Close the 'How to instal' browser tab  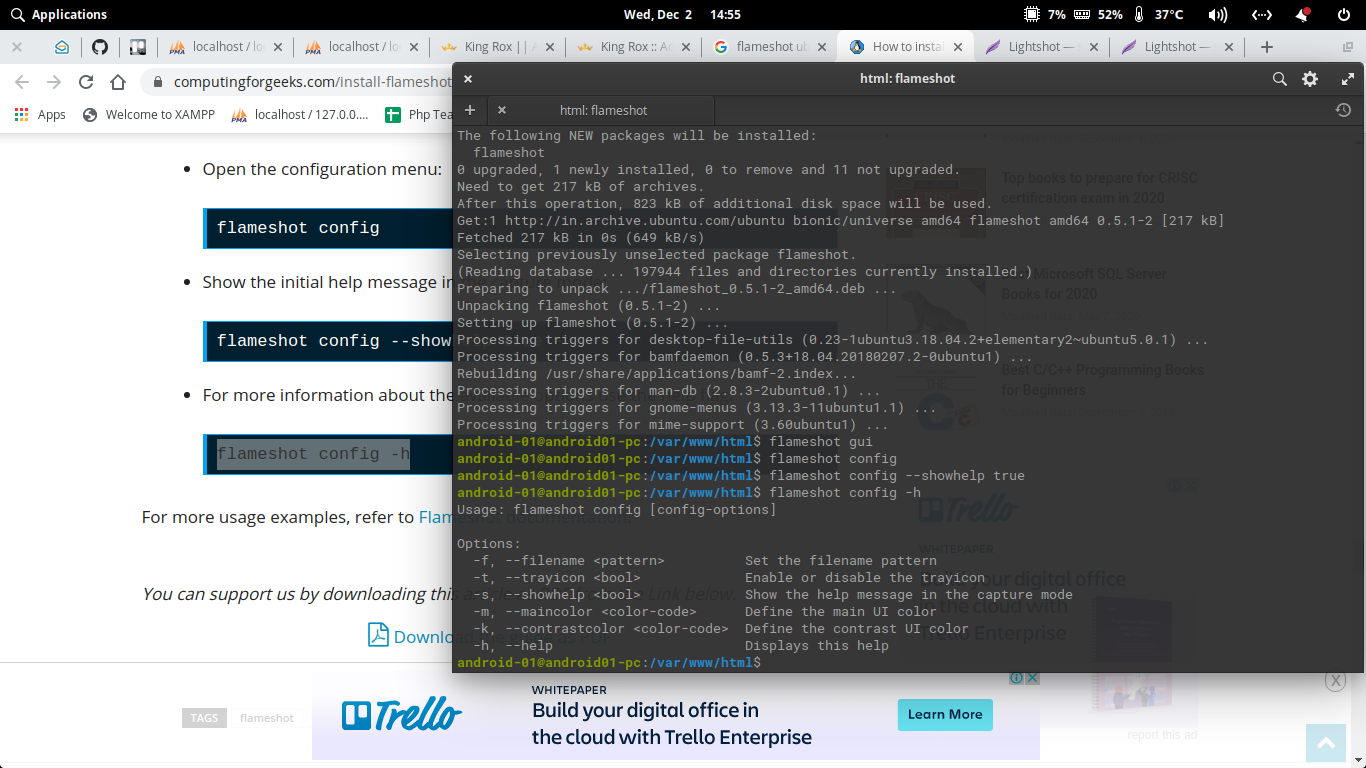click(x=958, y=47)
